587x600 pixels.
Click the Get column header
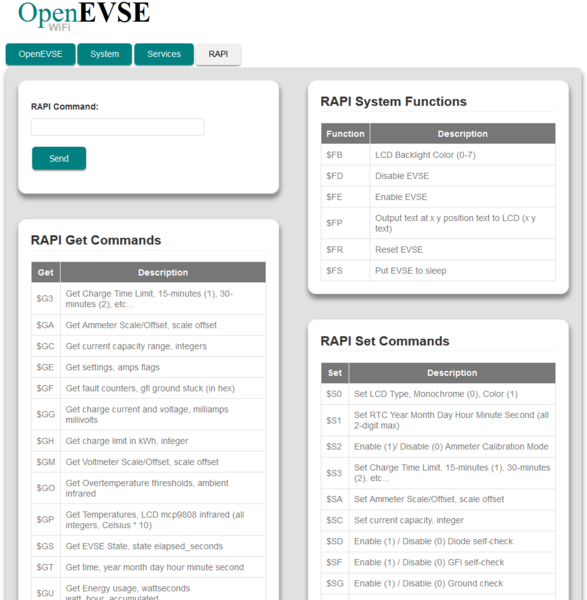click(46, 272)
